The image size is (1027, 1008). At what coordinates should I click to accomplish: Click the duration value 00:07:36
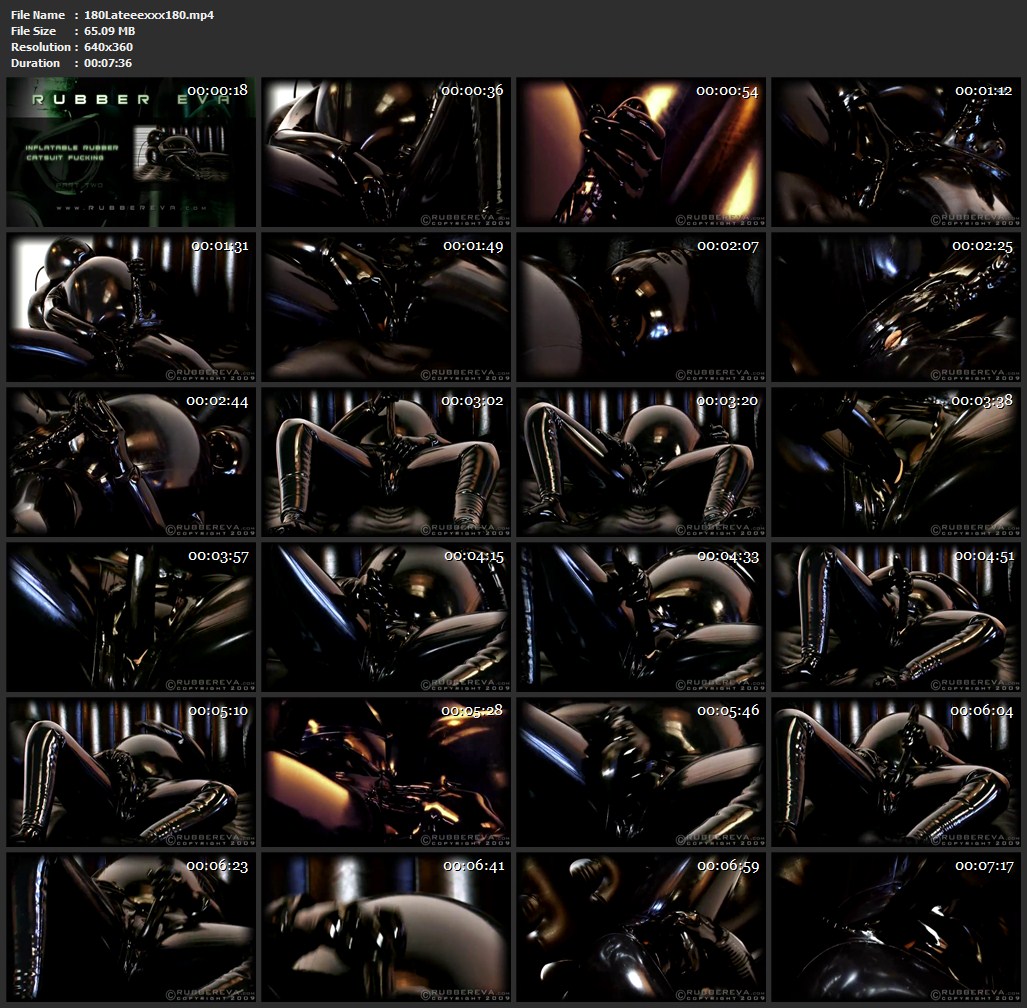108,63
